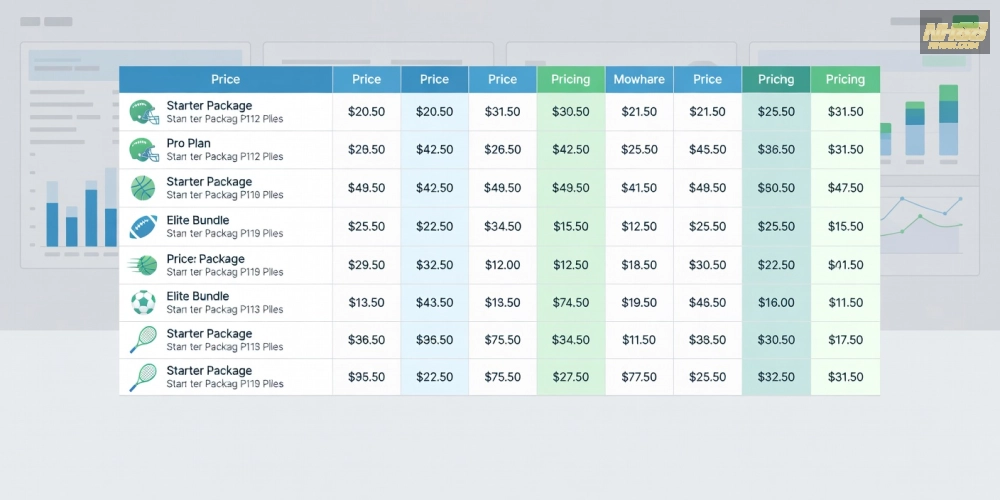
Task: Click the helmet icon in the first Starter Package row
Action: tap(143, 112)
